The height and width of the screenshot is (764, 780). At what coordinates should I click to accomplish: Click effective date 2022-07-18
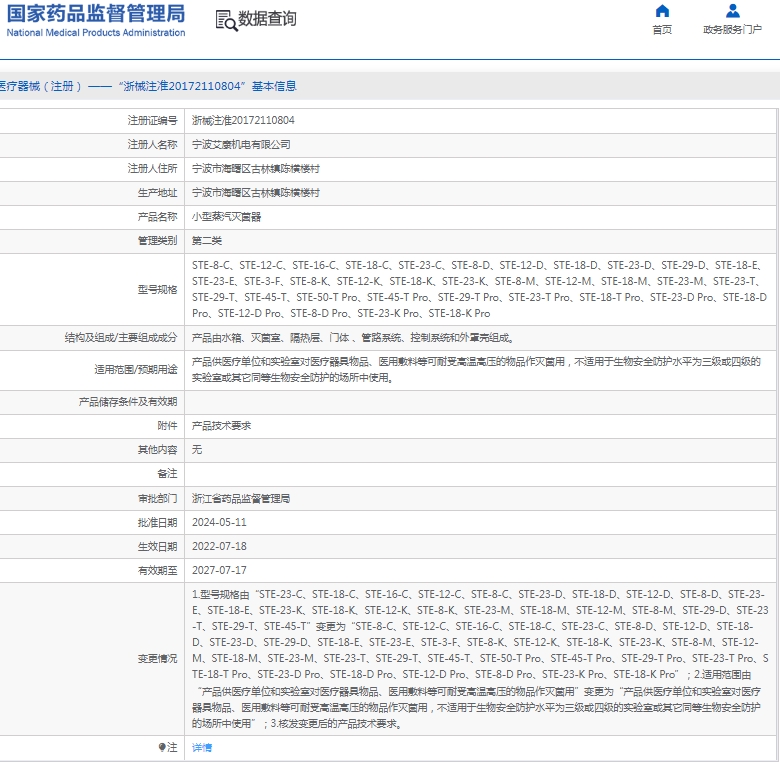point(219,546)
